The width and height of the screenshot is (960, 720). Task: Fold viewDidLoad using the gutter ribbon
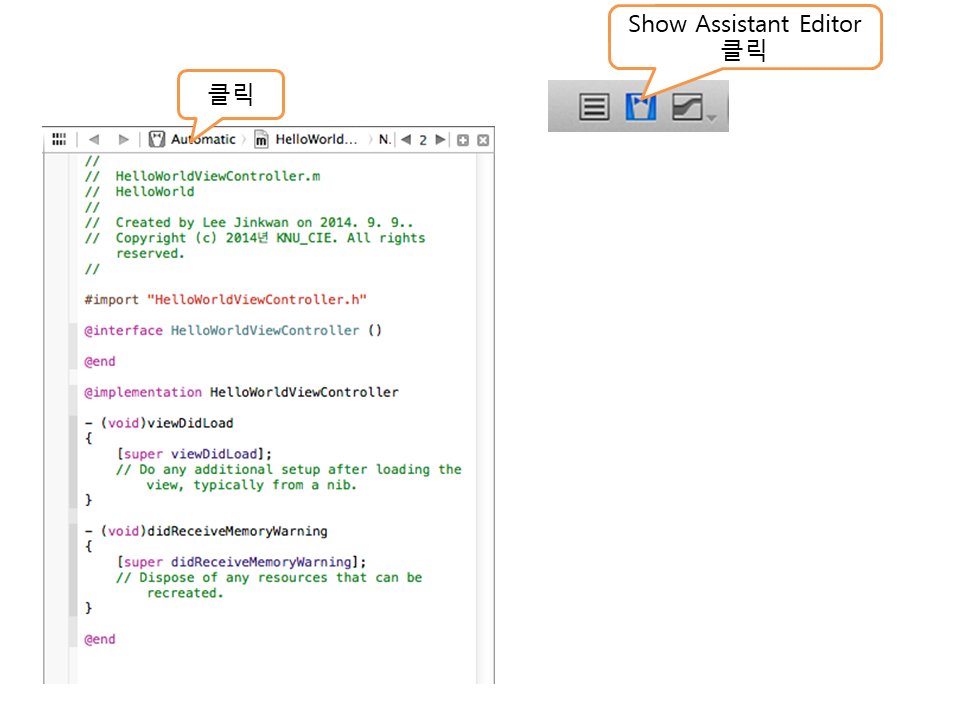point(72,460)
